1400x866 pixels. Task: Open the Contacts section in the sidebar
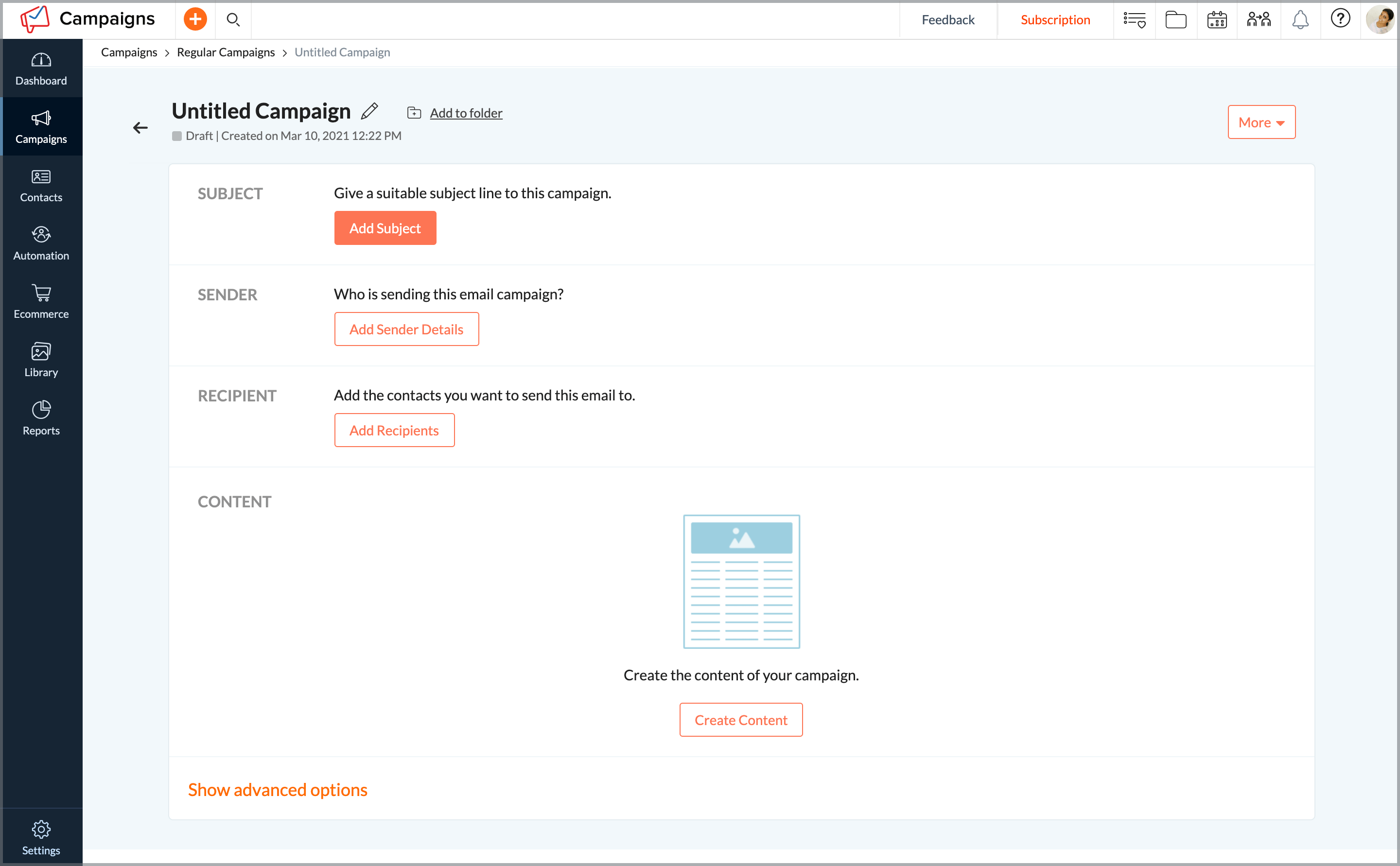(41, 185)
